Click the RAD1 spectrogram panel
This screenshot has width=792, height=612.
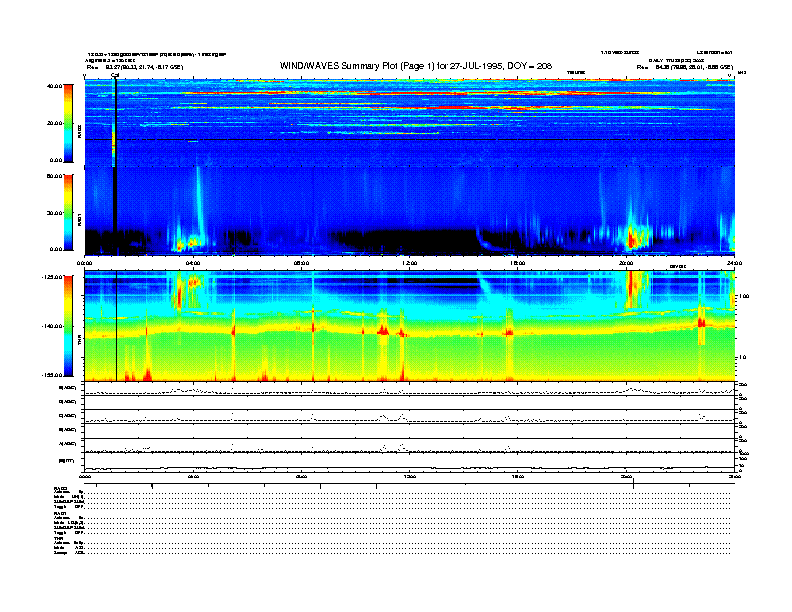409,211
